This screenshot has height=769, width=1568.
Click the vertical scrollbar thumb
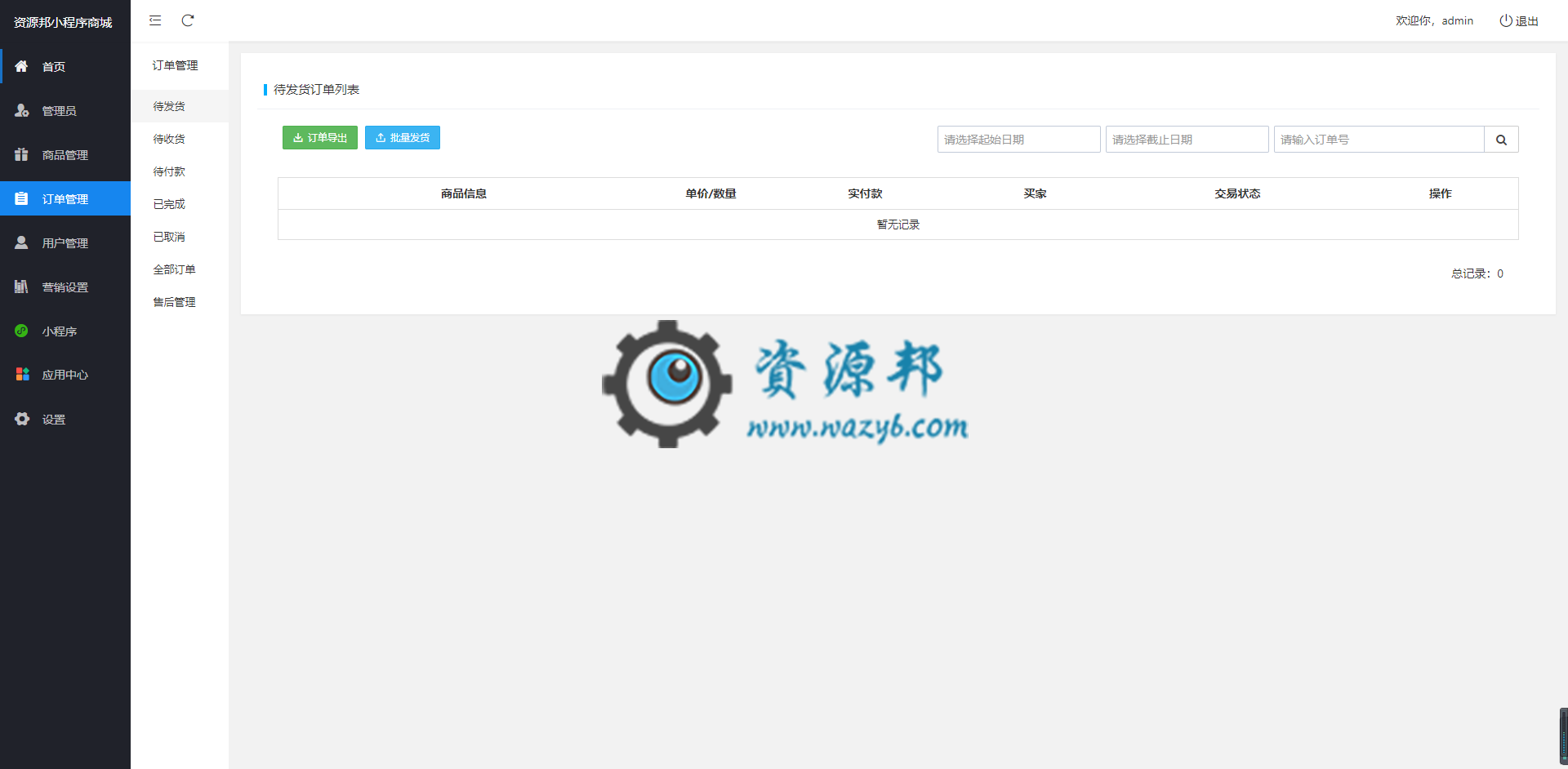(x=1563, y=736)
